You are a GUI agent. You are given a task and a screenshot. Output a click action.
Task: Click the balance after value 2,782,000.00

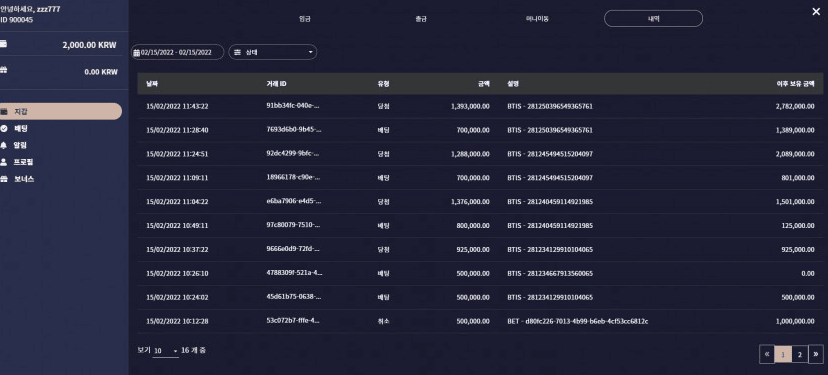point(795,106)
